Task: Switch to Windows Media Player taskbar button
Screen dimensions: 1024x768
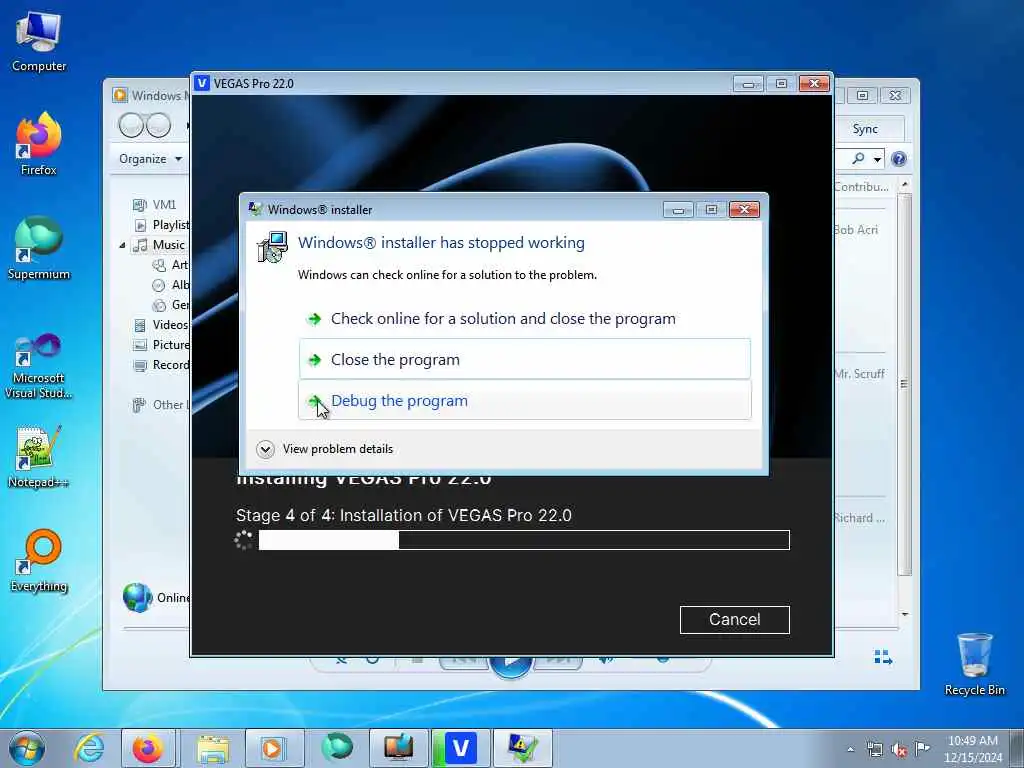Action: click(x=274, y=748)
